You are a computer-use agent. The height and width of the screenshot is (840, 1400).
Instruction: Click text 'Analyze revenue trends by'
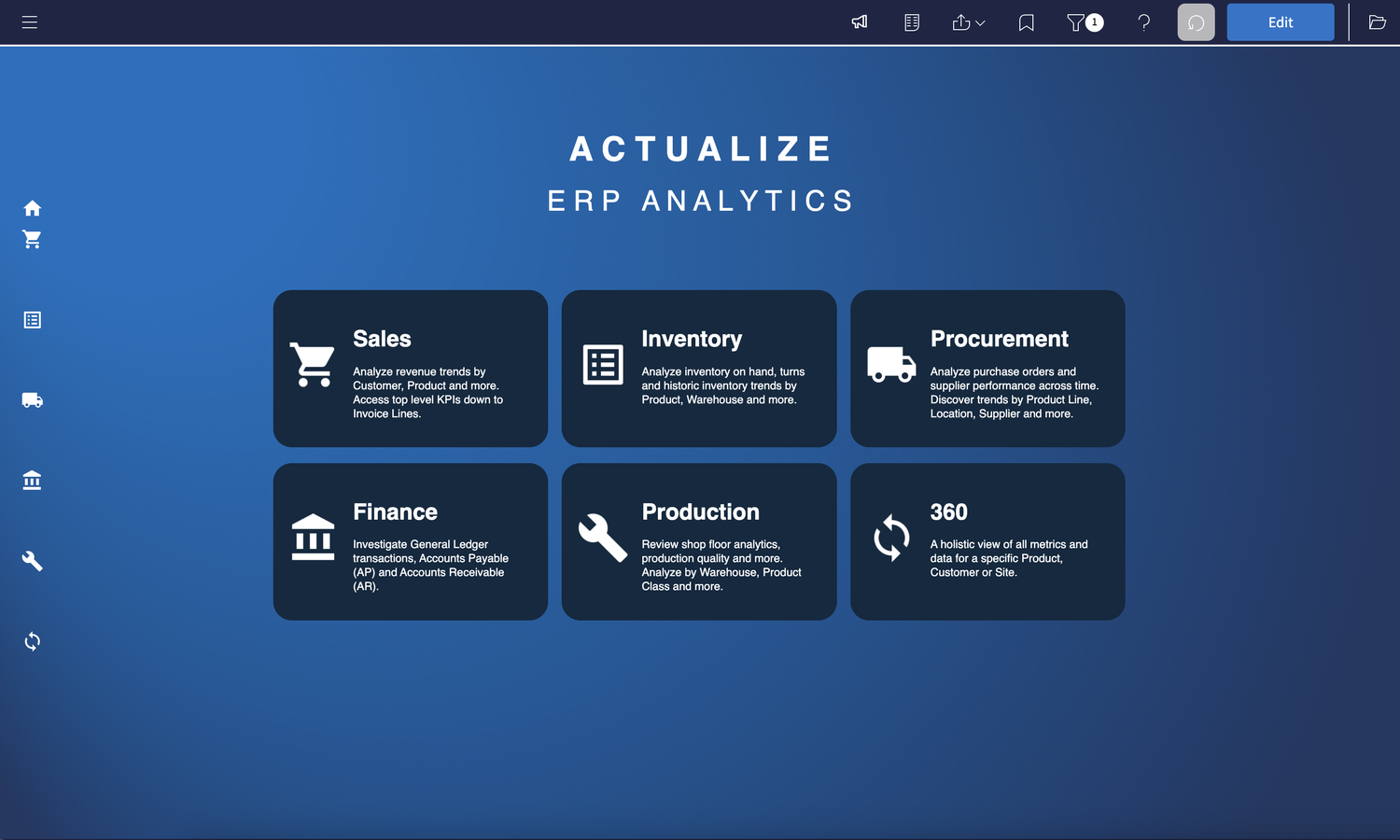(419, 371)
